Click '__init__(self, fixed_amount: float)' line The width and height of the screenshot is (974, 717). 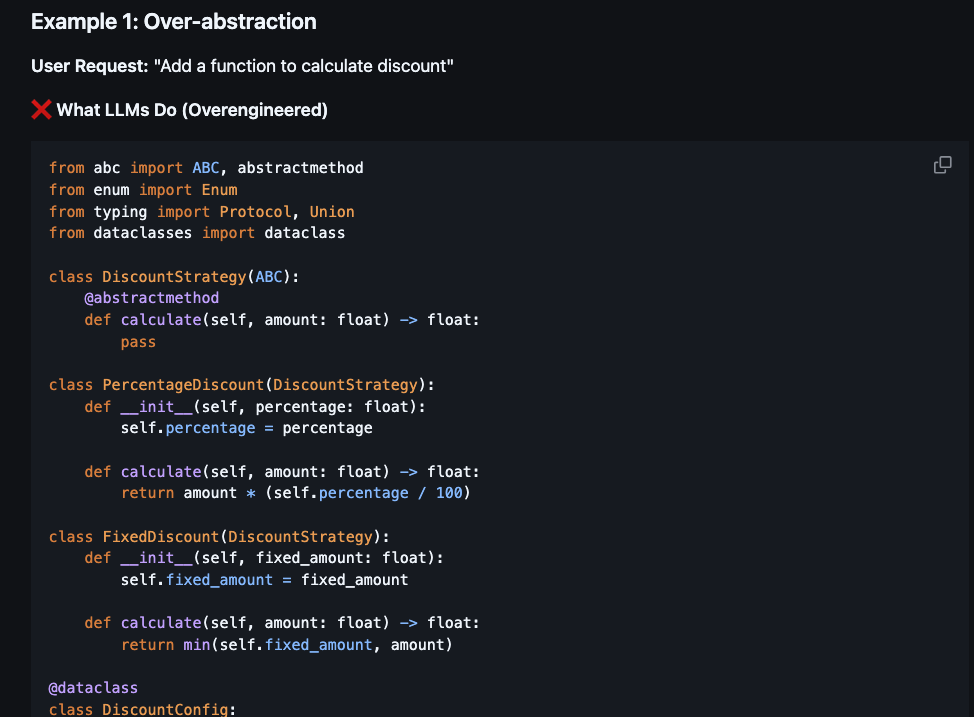click(264, 558)
